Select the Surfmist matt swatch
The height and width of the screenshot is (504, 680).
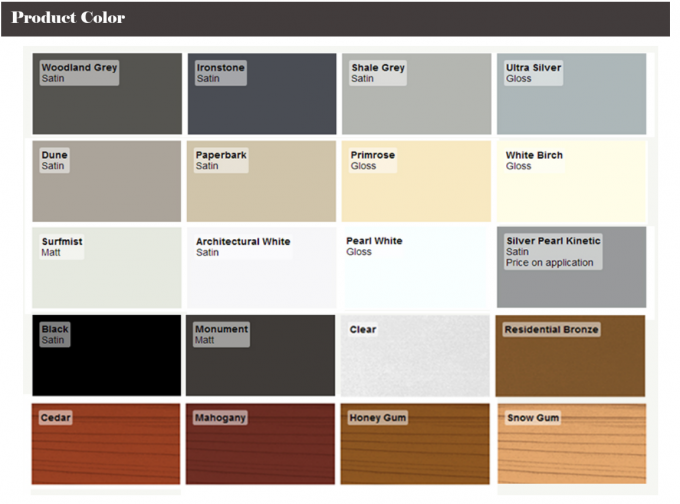[107, 268]
